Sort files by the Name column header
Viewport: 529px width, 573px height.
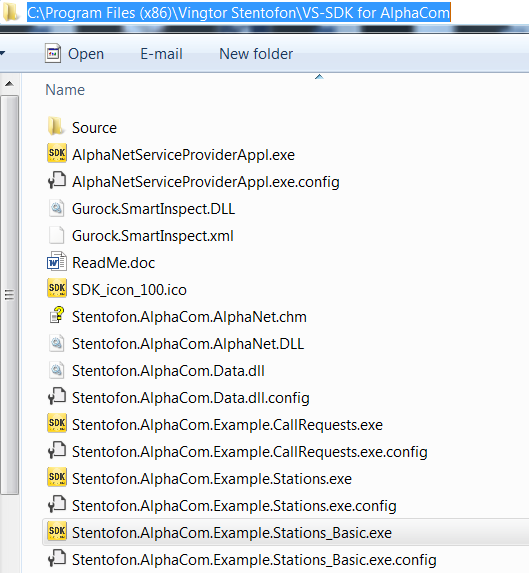click(65, 90)
